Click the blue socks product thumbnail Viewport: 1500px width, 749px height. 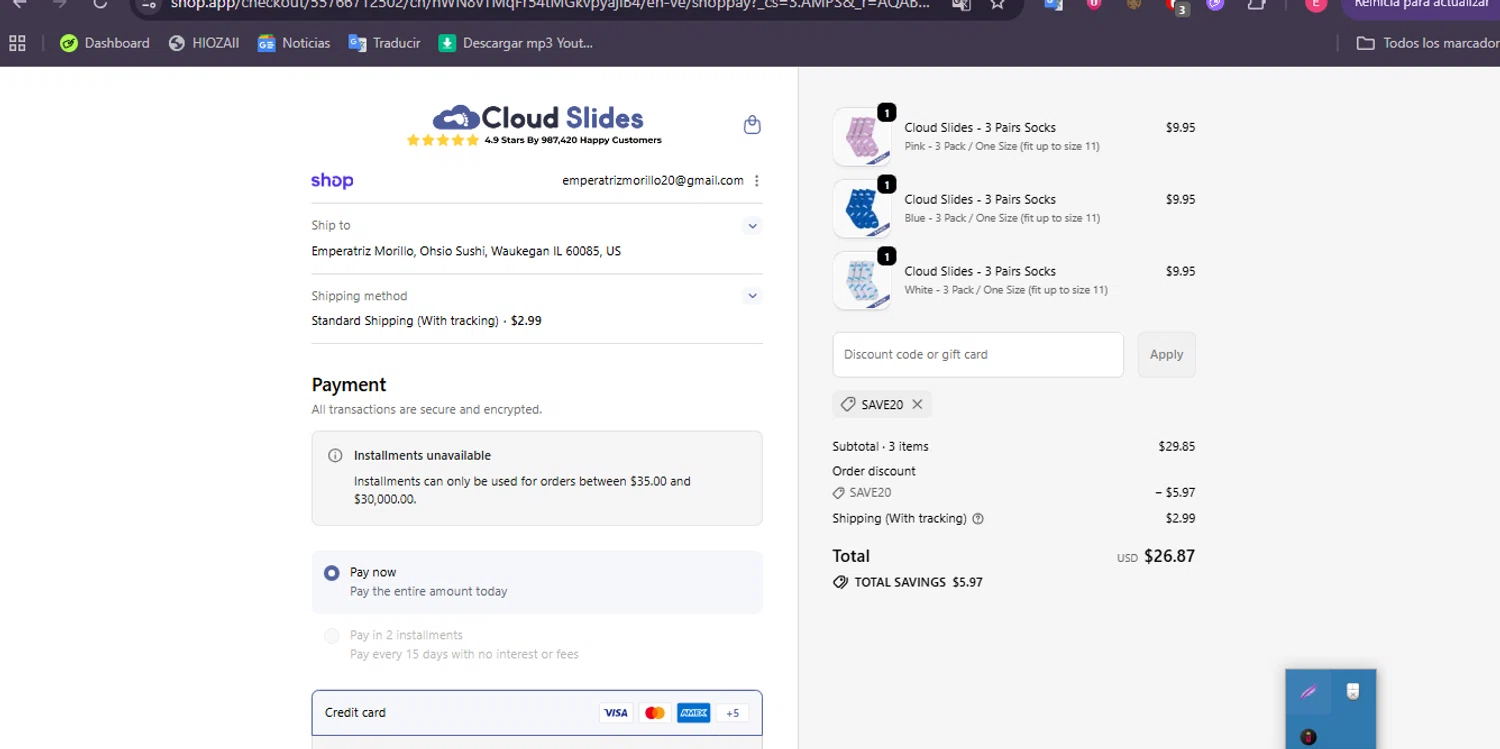click(x=862, y=209)
